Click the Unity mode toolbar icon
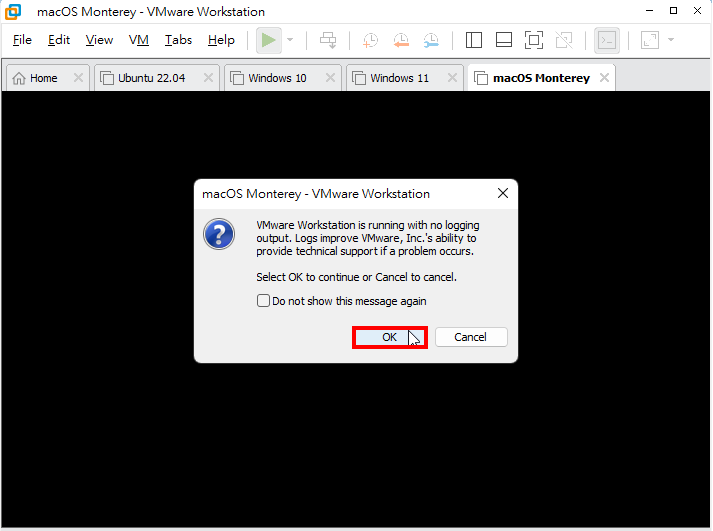This screenshot has width=713, height=531. click(564, 40)
